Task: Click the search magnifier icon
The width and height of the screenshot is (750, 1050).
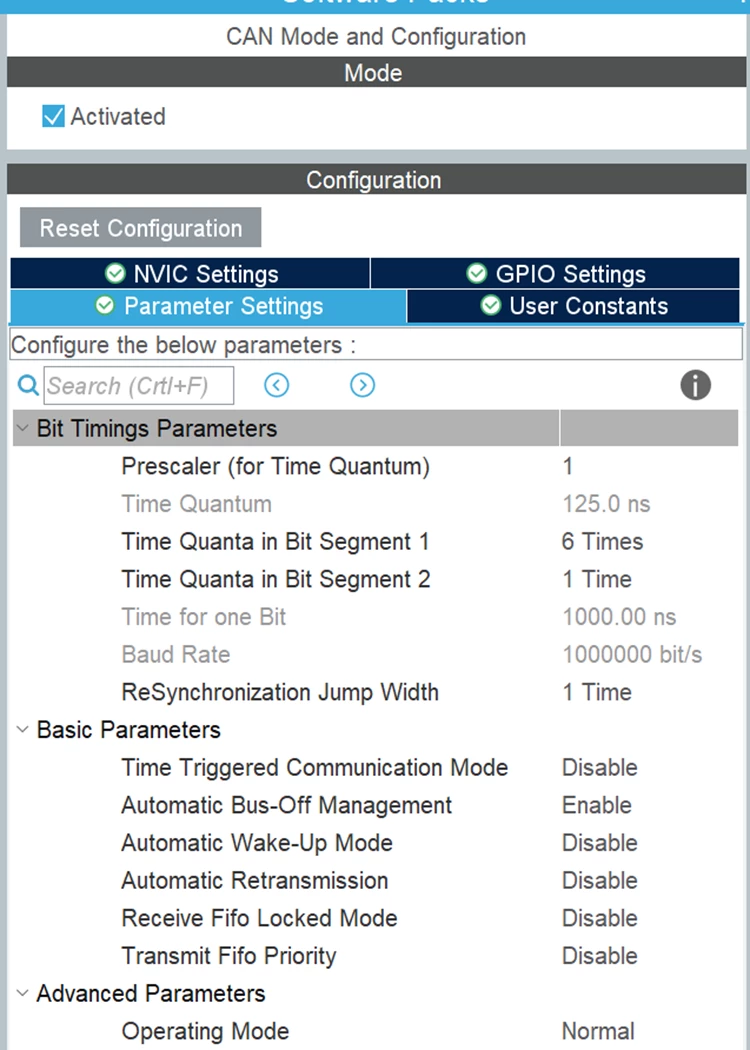Action: [27, 386]
